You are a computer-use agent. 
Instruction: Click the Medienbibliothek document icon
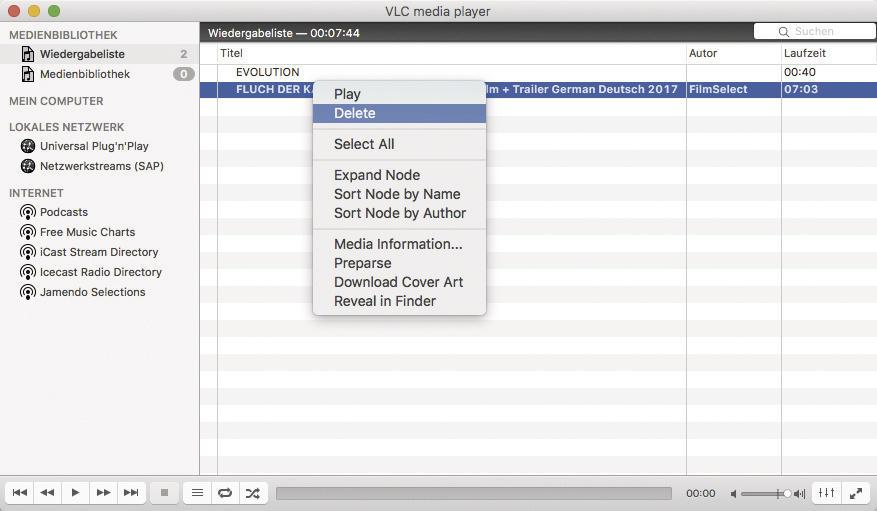coord(27,74)
